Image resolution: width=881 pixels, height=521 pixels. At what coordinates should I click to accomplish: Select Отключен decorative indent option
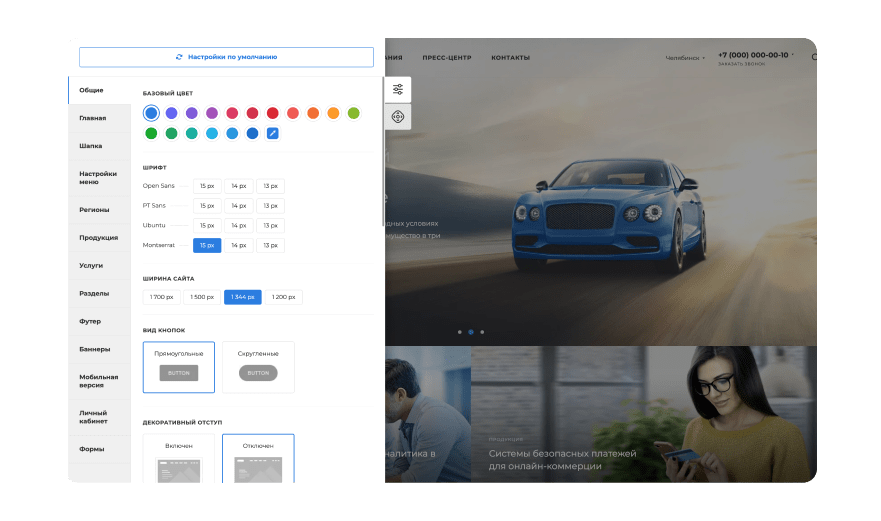tap(258, 458)
